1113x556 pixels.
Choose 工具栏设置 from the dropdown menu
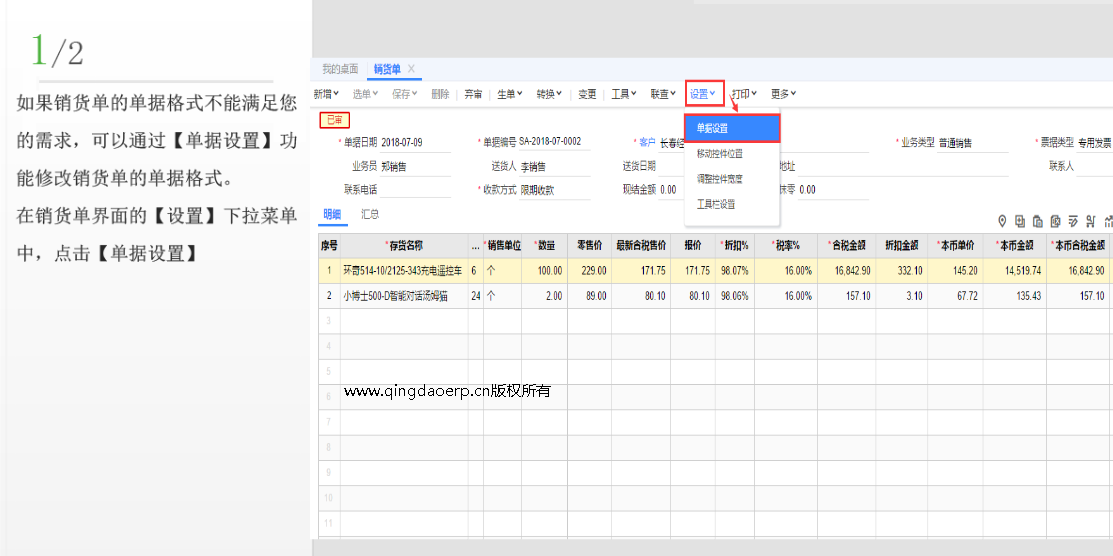click(716, 204)
